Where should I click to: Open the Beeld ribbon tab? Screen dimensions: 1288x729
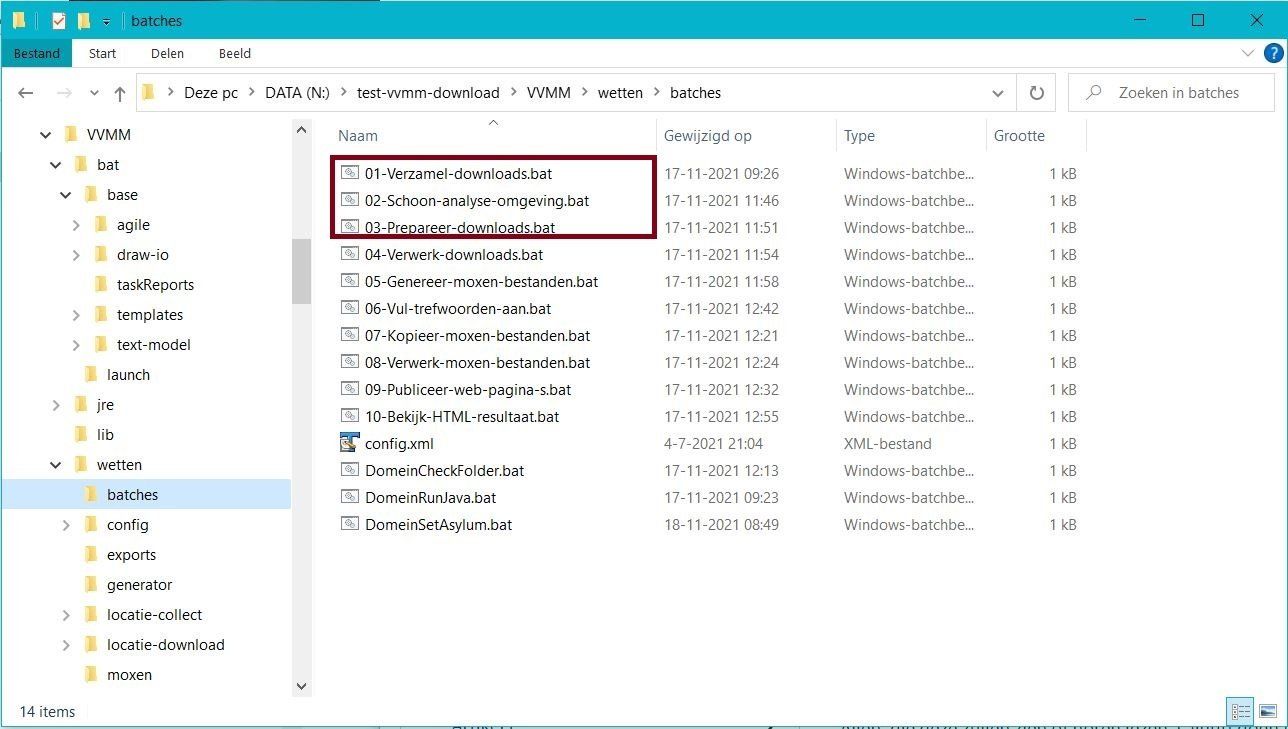pyautogui.click(x=235, y=53)
